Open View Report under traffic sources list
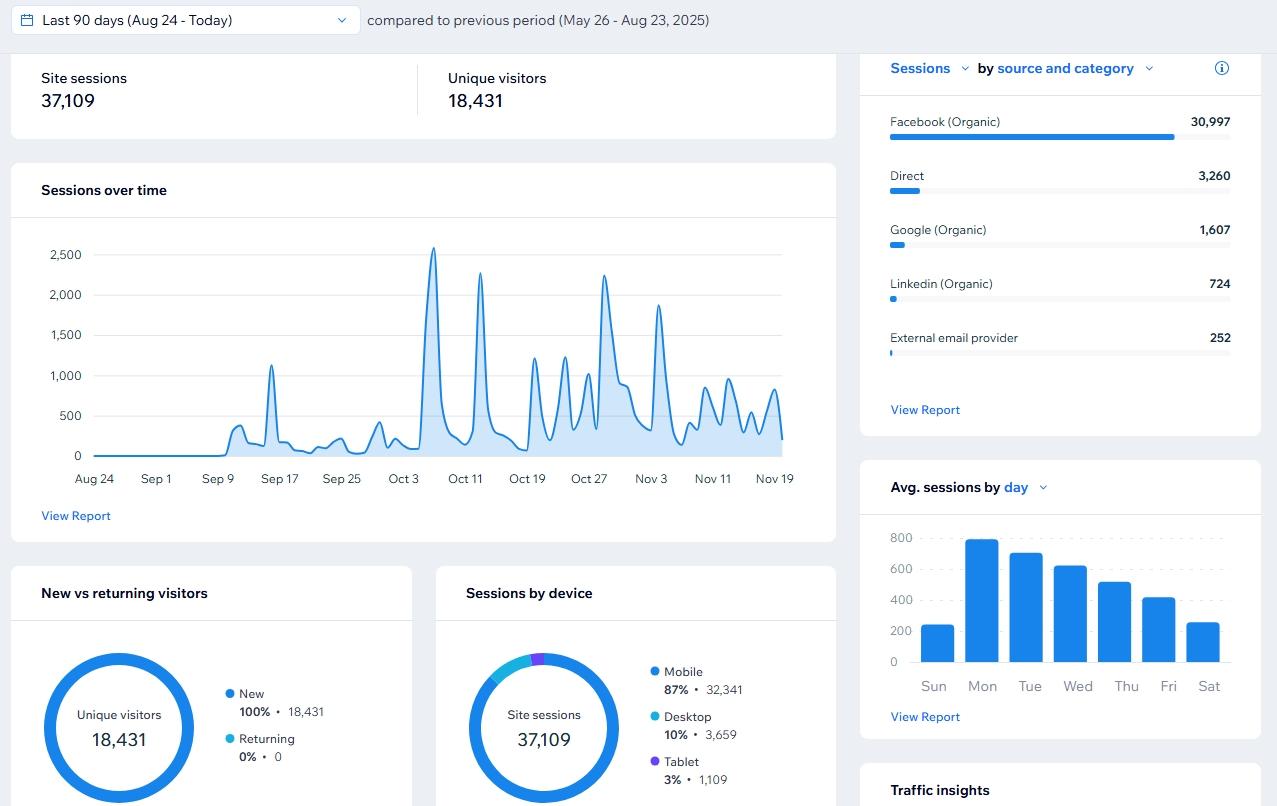This screenshot has width=1277, height=806. click(x=925, y=410)
